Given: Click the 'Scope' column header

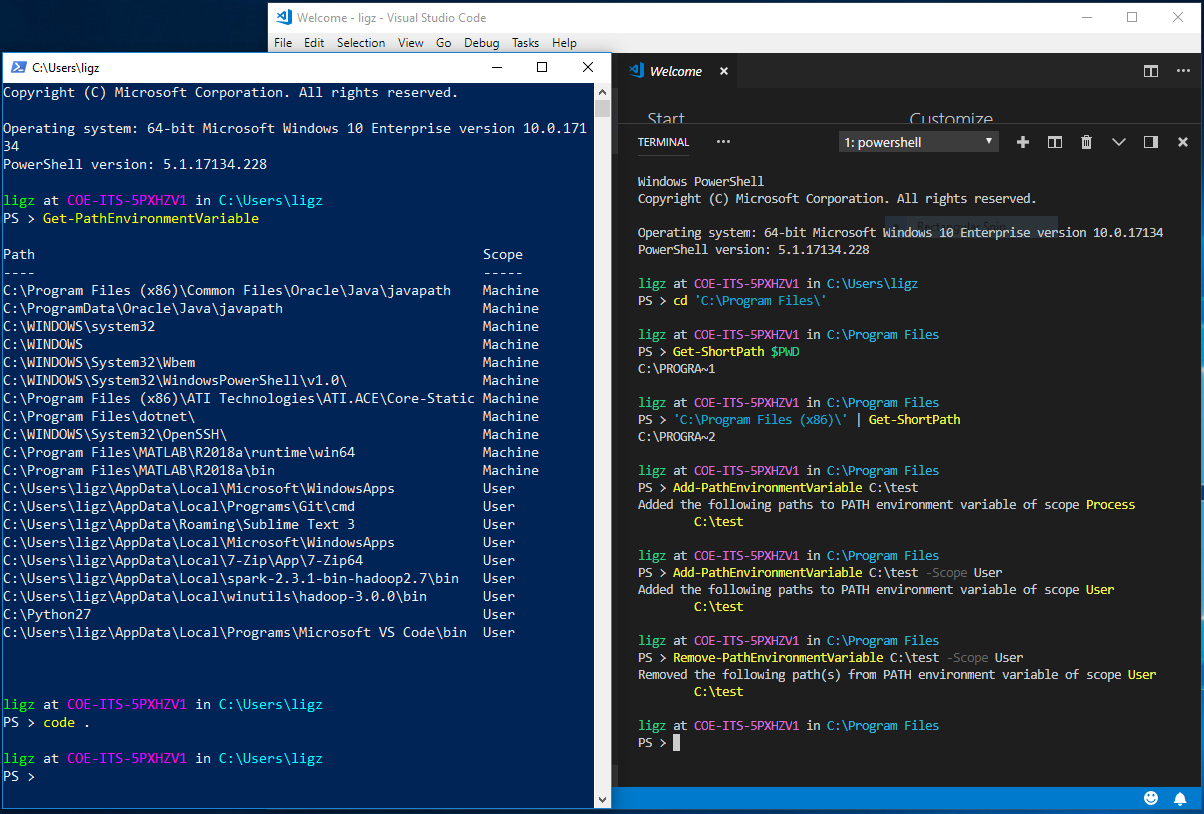Looking at the screenshot, I should coord(503,254).
